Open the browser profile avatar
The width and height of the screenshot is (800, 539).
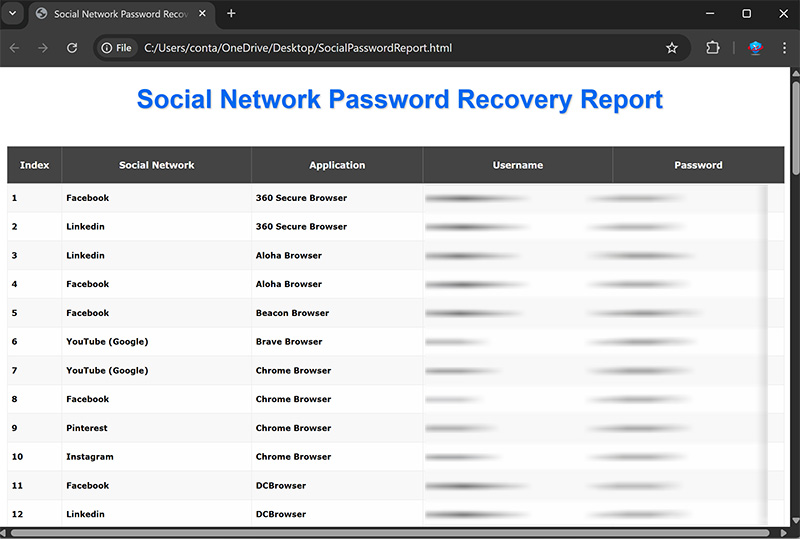click(x=756, y=48)
